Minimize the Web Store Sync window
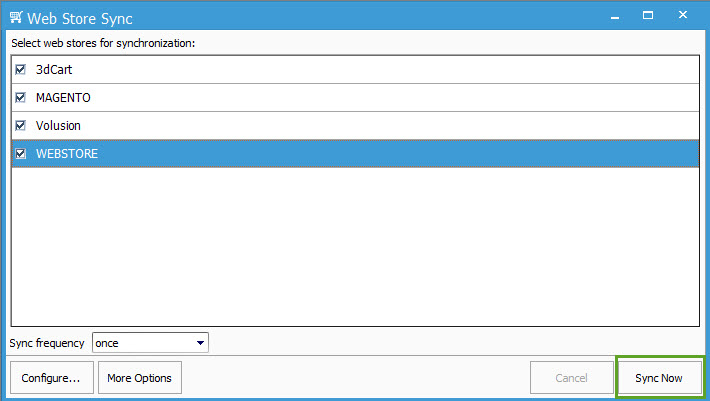The image size is (710, 401). click(x=614, y=16)
